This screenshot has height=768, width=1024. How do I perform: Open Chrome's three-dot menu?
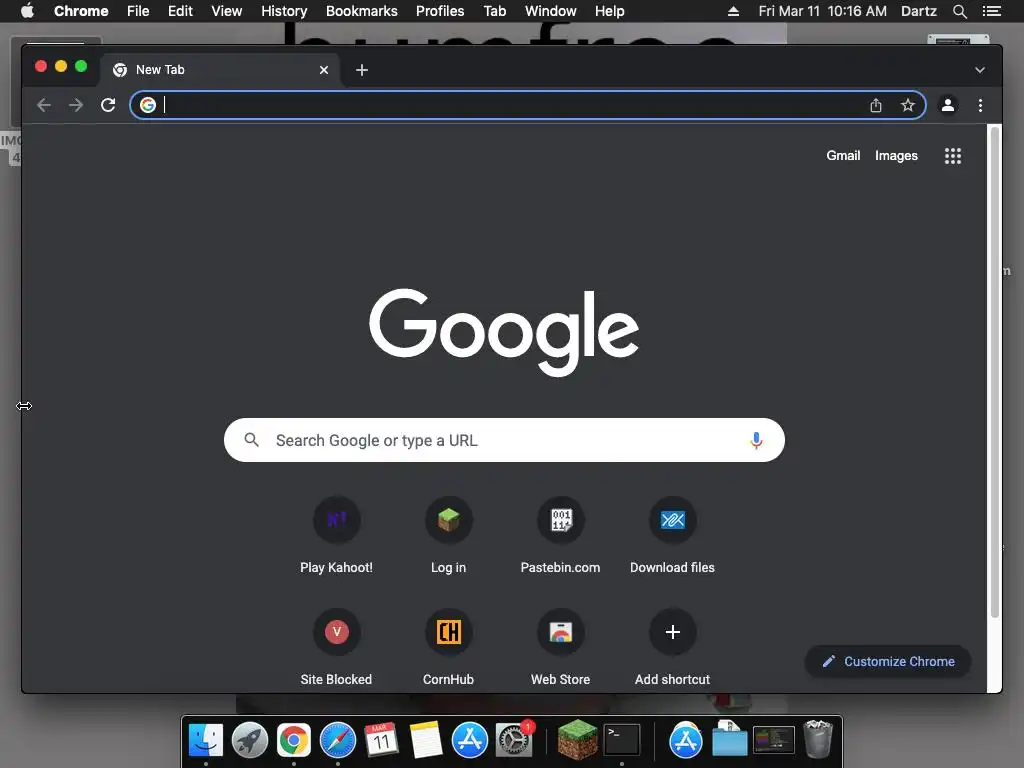point(980,105)
